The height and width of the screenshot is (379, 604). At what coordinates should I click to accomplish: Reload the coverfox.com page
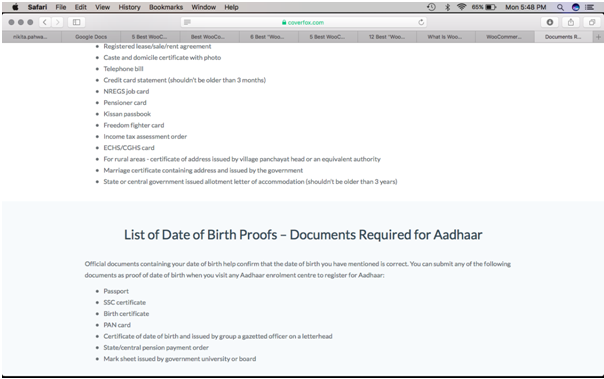(x=421, y=22)
